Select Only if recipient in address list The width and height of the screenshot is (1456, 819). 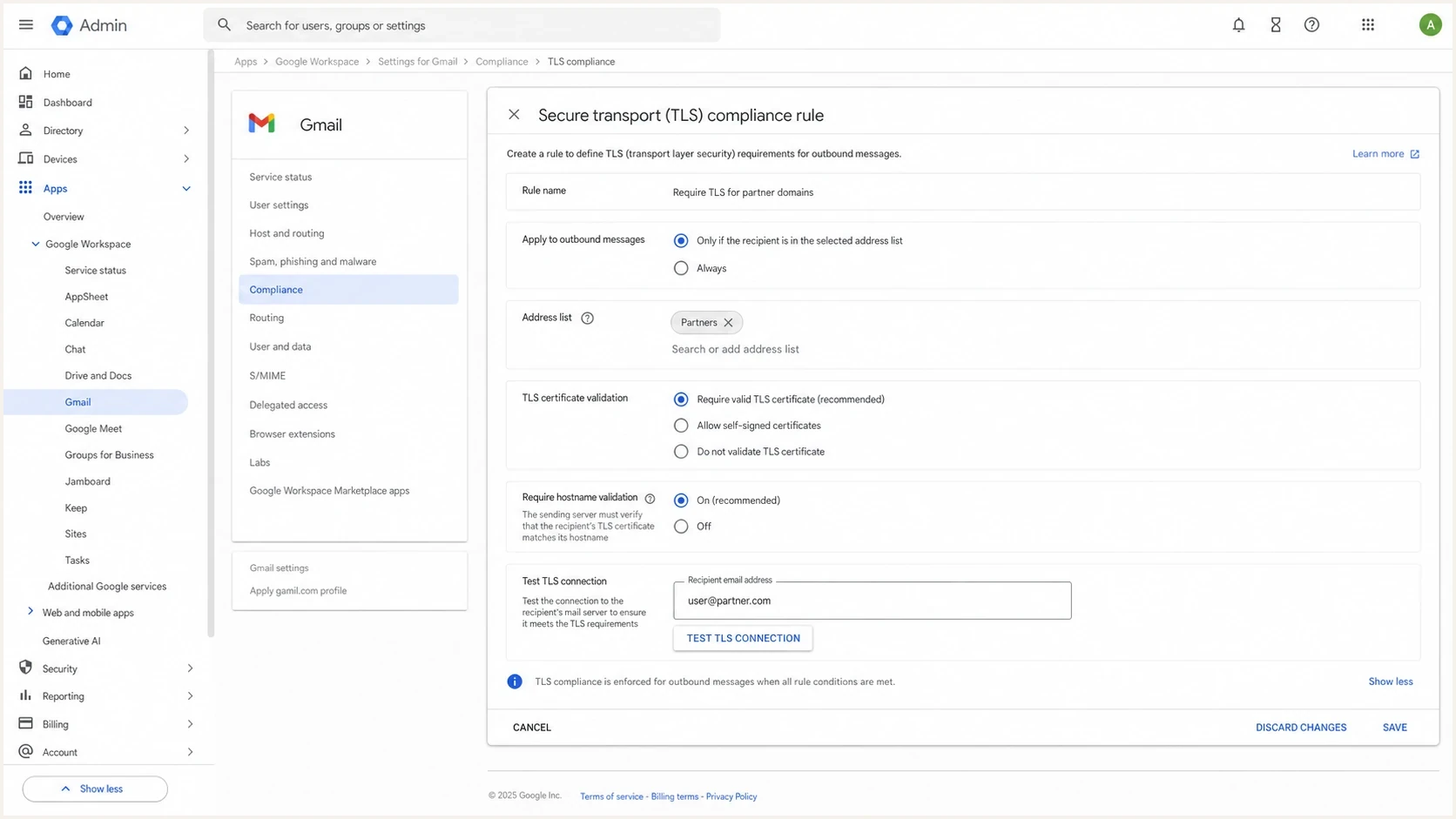click(x=681, y=241)
